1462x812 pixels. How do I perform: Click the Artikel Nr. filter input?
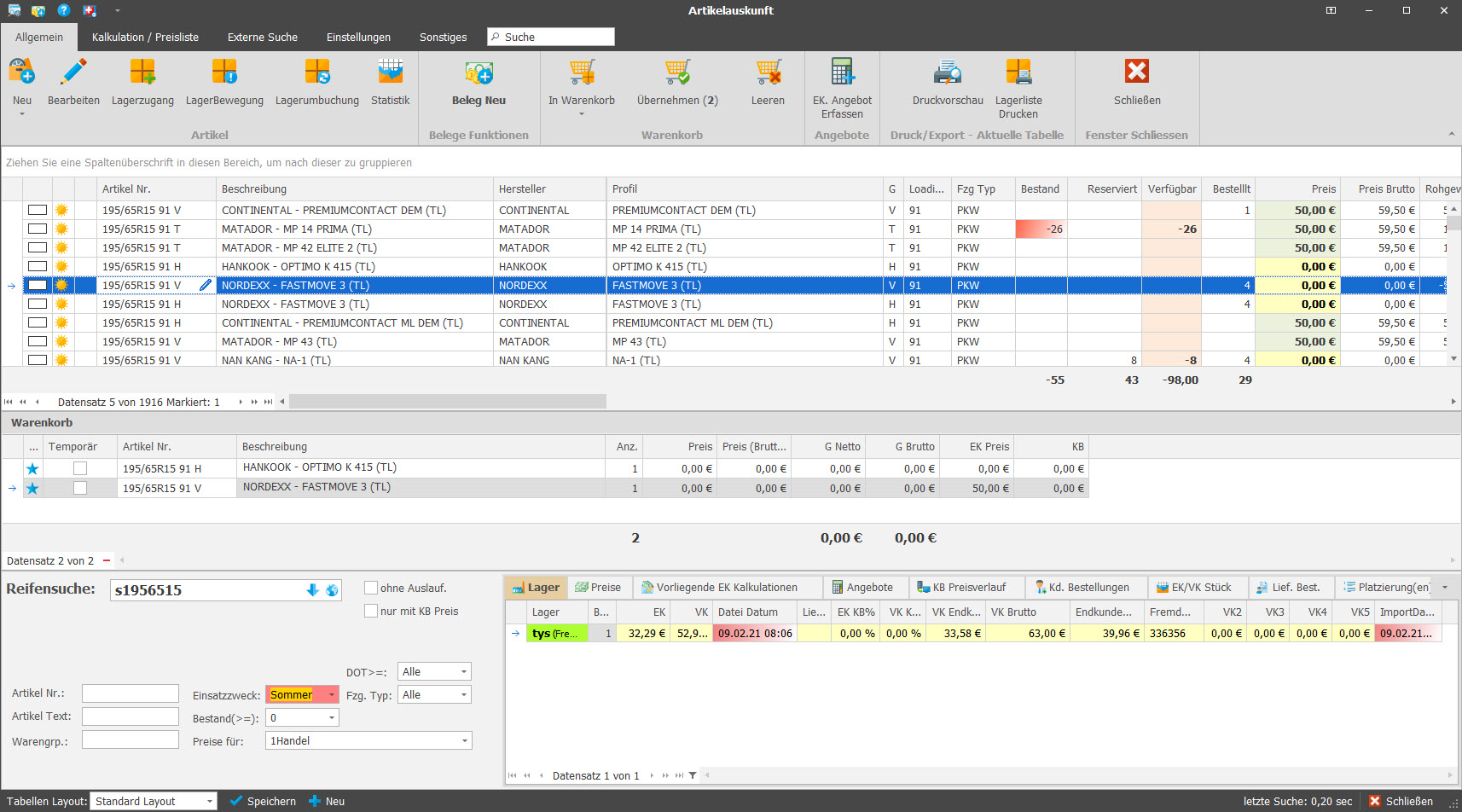pyautogui.click(x=131, y=693)
